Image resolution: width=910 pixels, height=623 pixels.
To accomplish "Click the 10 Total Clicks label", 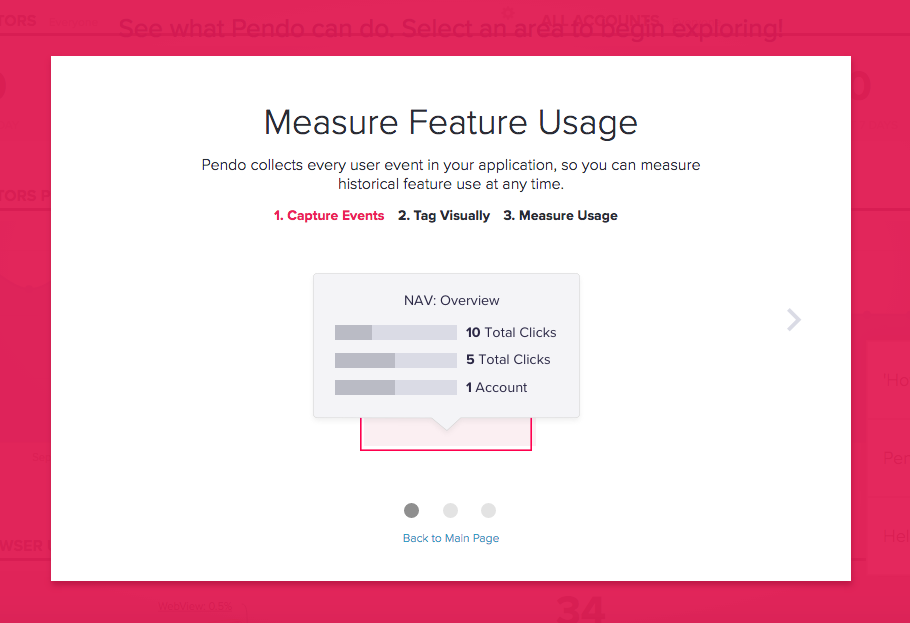I will point(511,333).
